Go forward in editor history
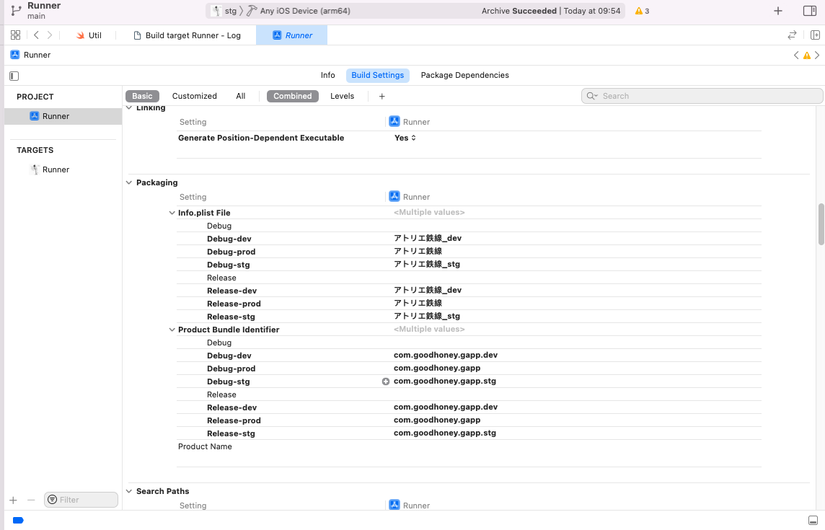This screenshot has width=825, height=530. (x=49, y=35)
